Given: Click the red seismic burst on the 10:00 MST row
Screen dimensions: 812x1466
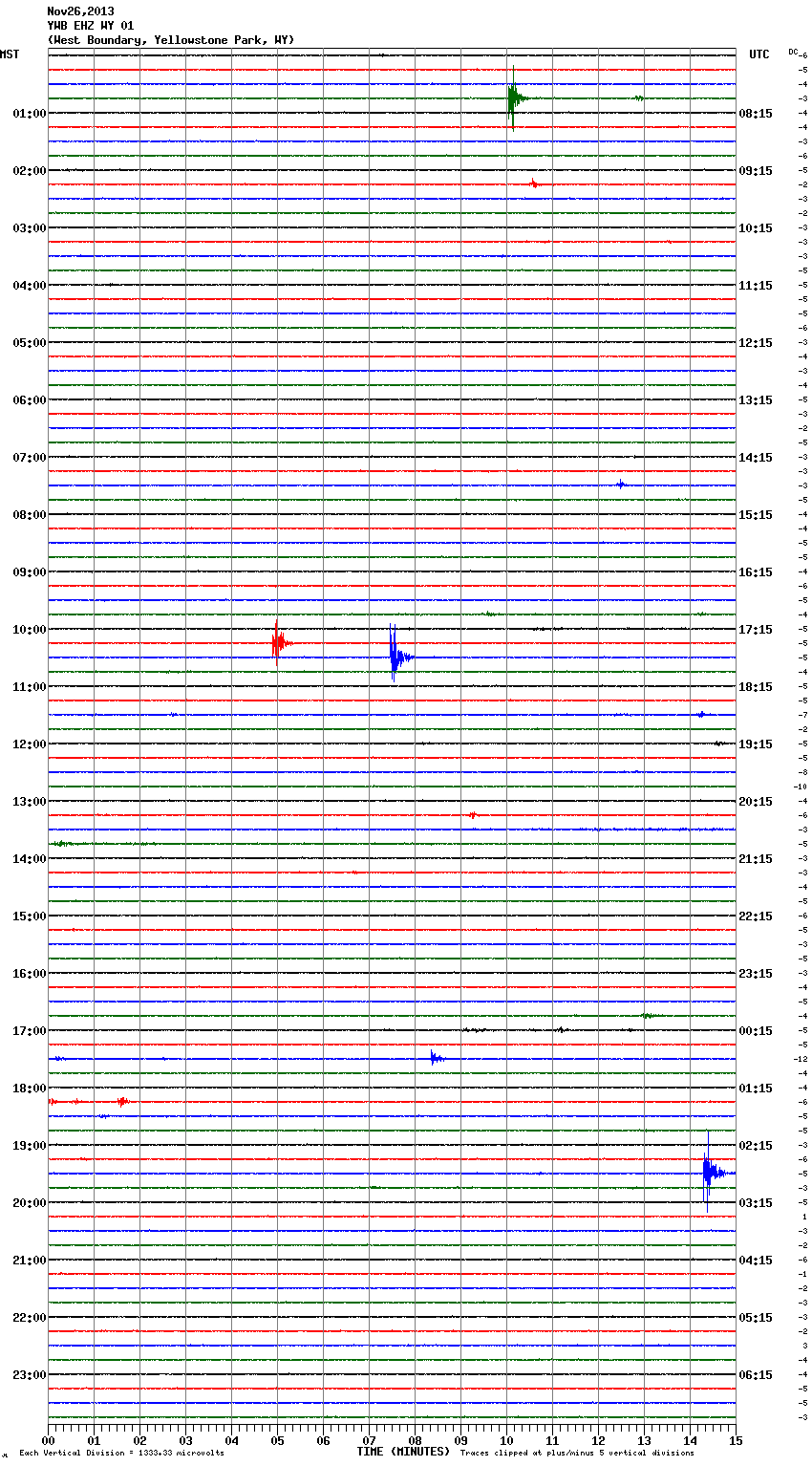Looking at the screenshot, I should tap(277, 643).
